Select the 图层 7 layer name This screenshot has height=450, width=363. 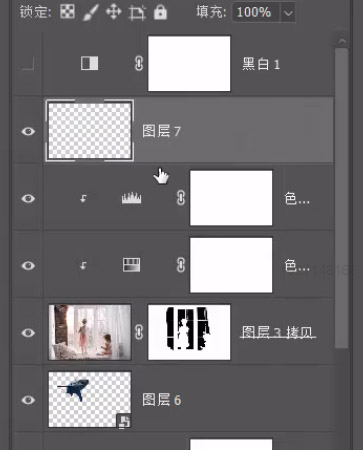pyautogui.click(x=161, y=131)
